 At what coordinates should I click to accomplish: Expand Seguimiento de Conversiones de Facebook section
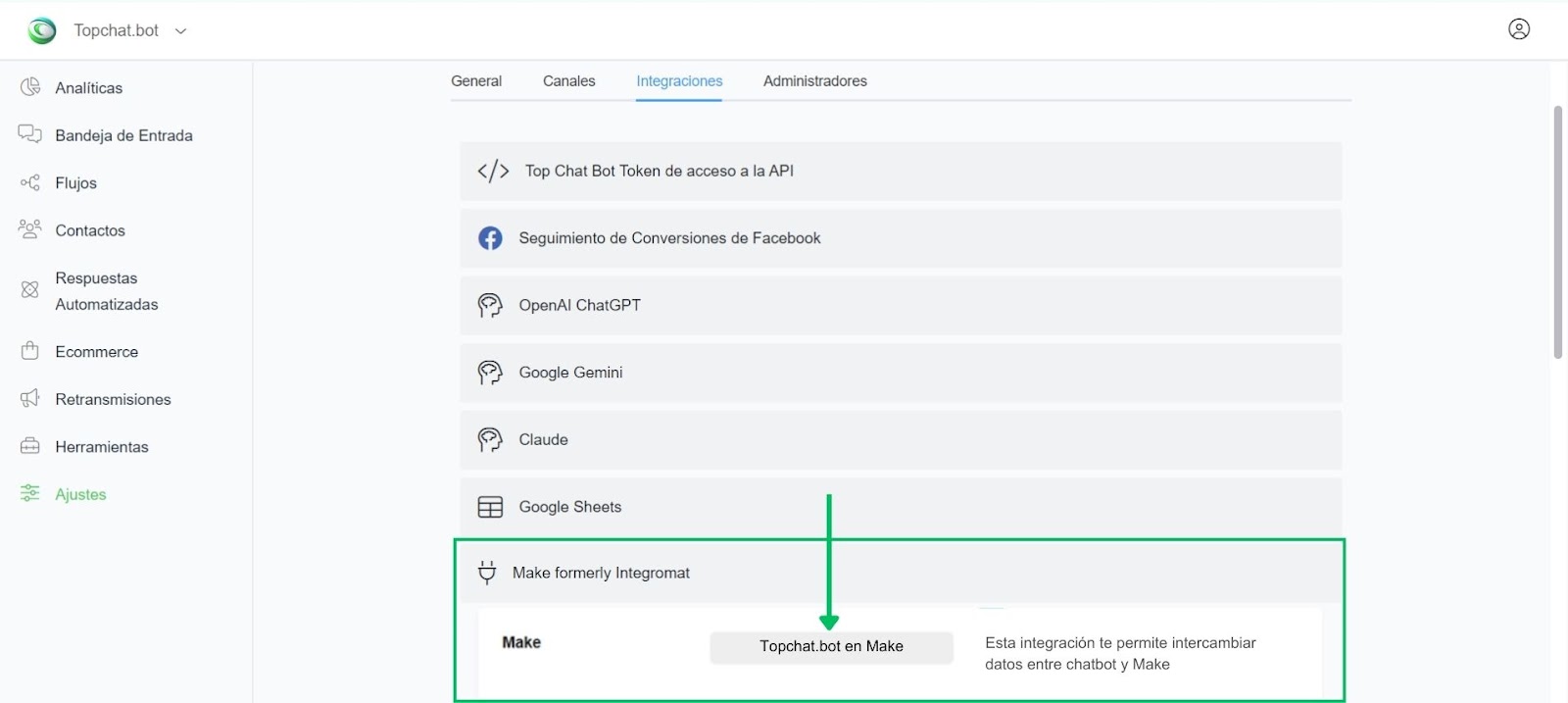[901, 238]
